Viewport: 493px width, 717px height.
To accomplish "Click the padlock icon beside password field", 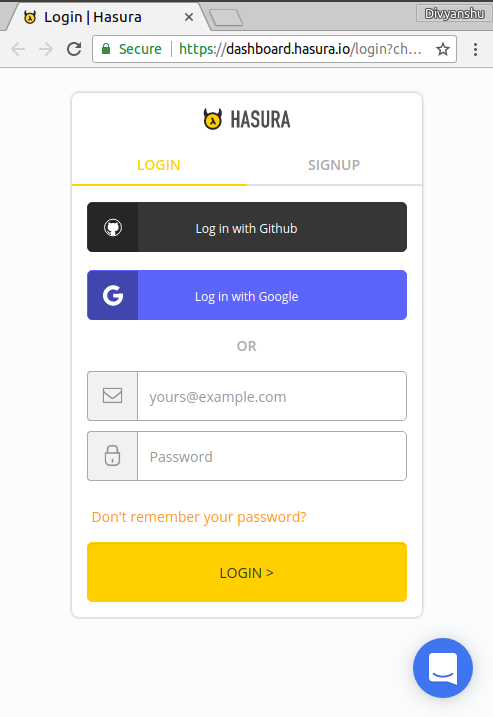I will [x=113, y=455].
